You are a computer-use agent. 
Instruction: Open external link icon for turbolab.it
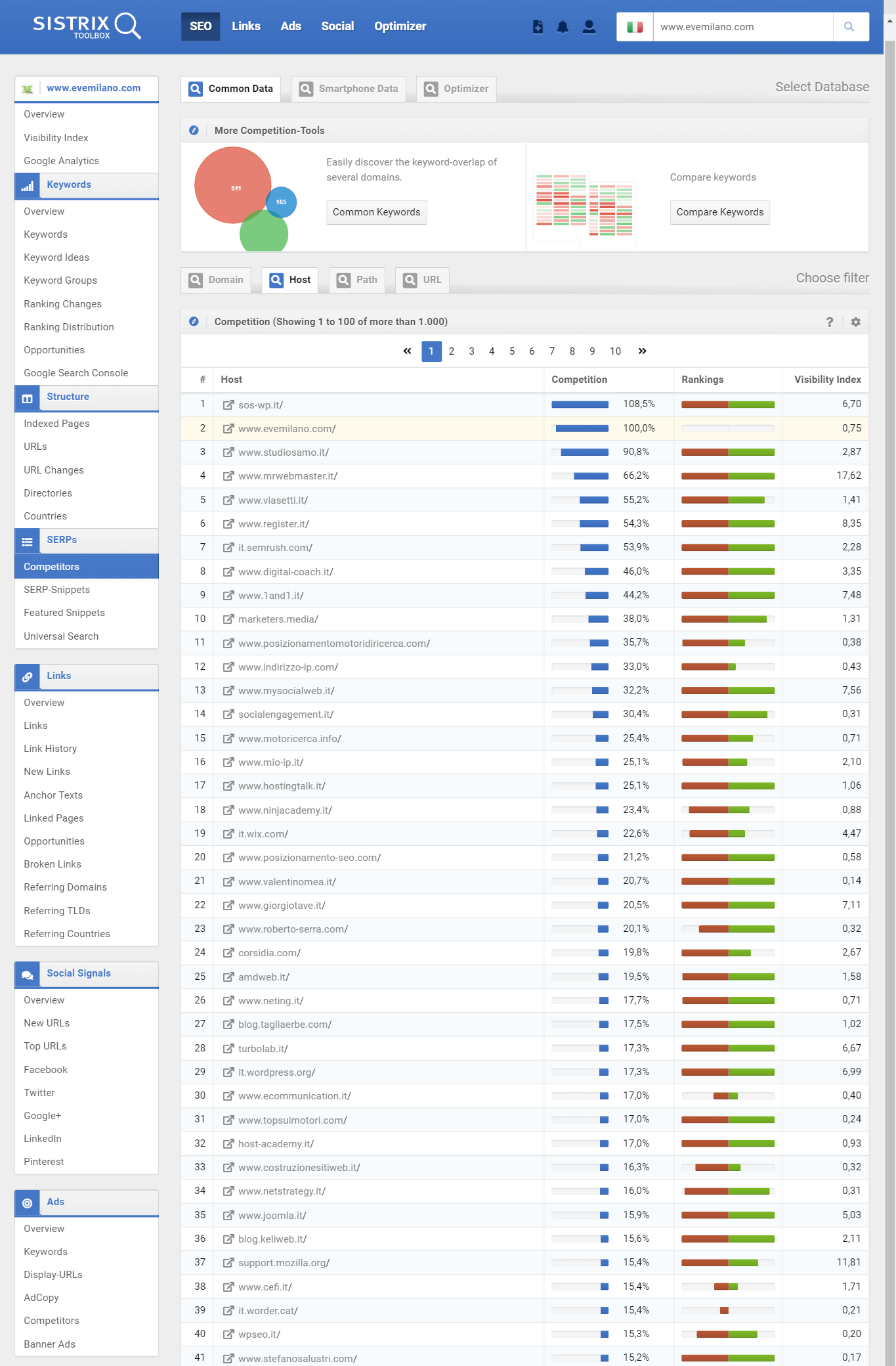tap(228, 1049)
